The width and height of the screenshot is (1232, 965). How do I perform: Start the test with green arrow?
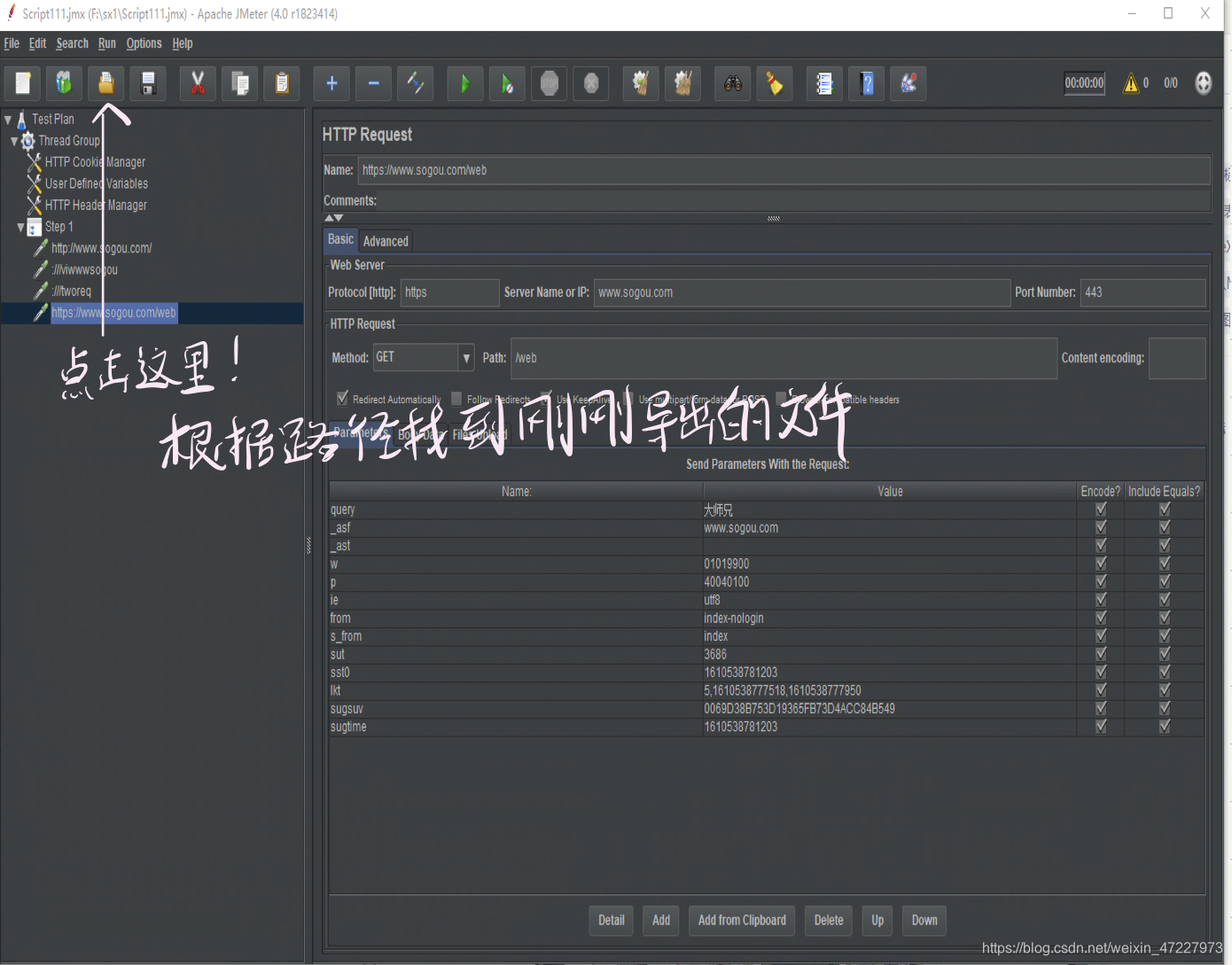(465, 83)
